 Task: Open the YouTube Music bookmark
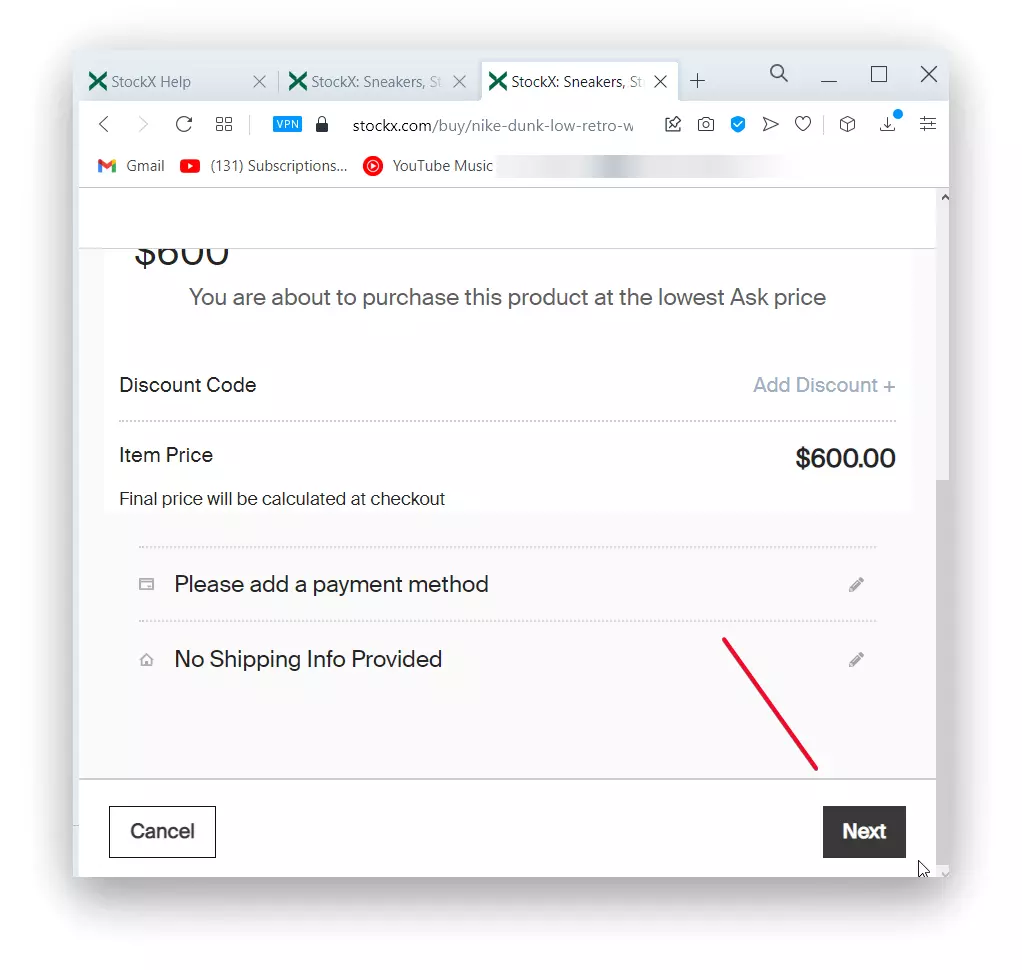point(428,166)
